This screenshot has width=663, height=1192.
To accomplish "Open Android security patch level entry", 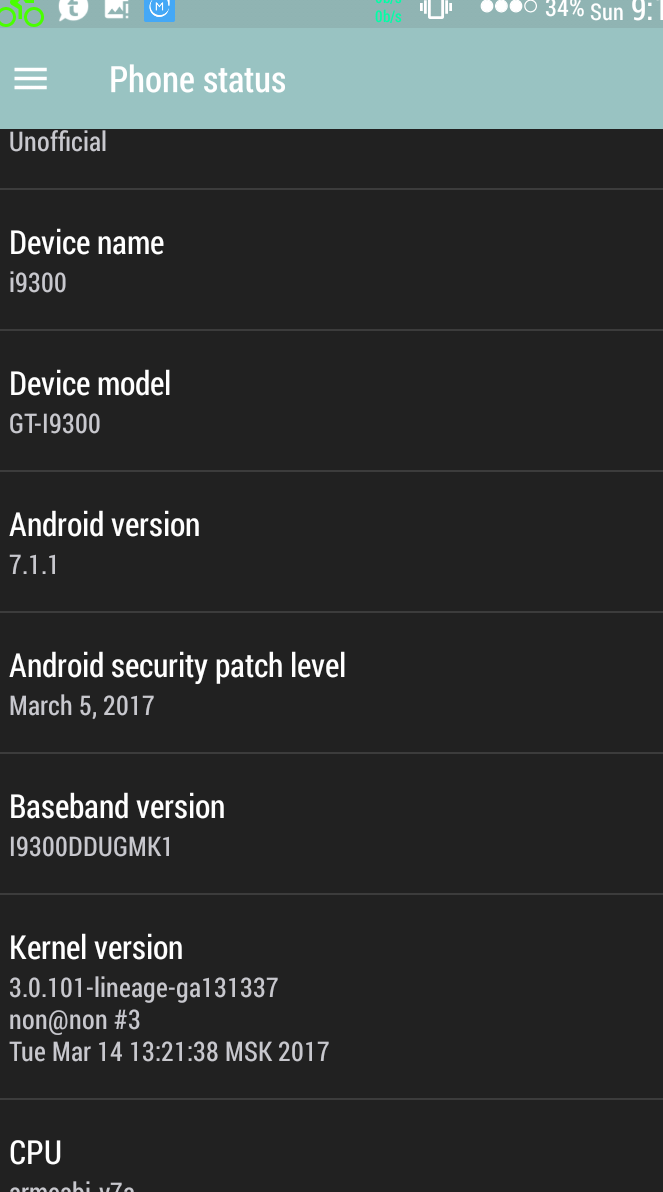I will [332, 683].
